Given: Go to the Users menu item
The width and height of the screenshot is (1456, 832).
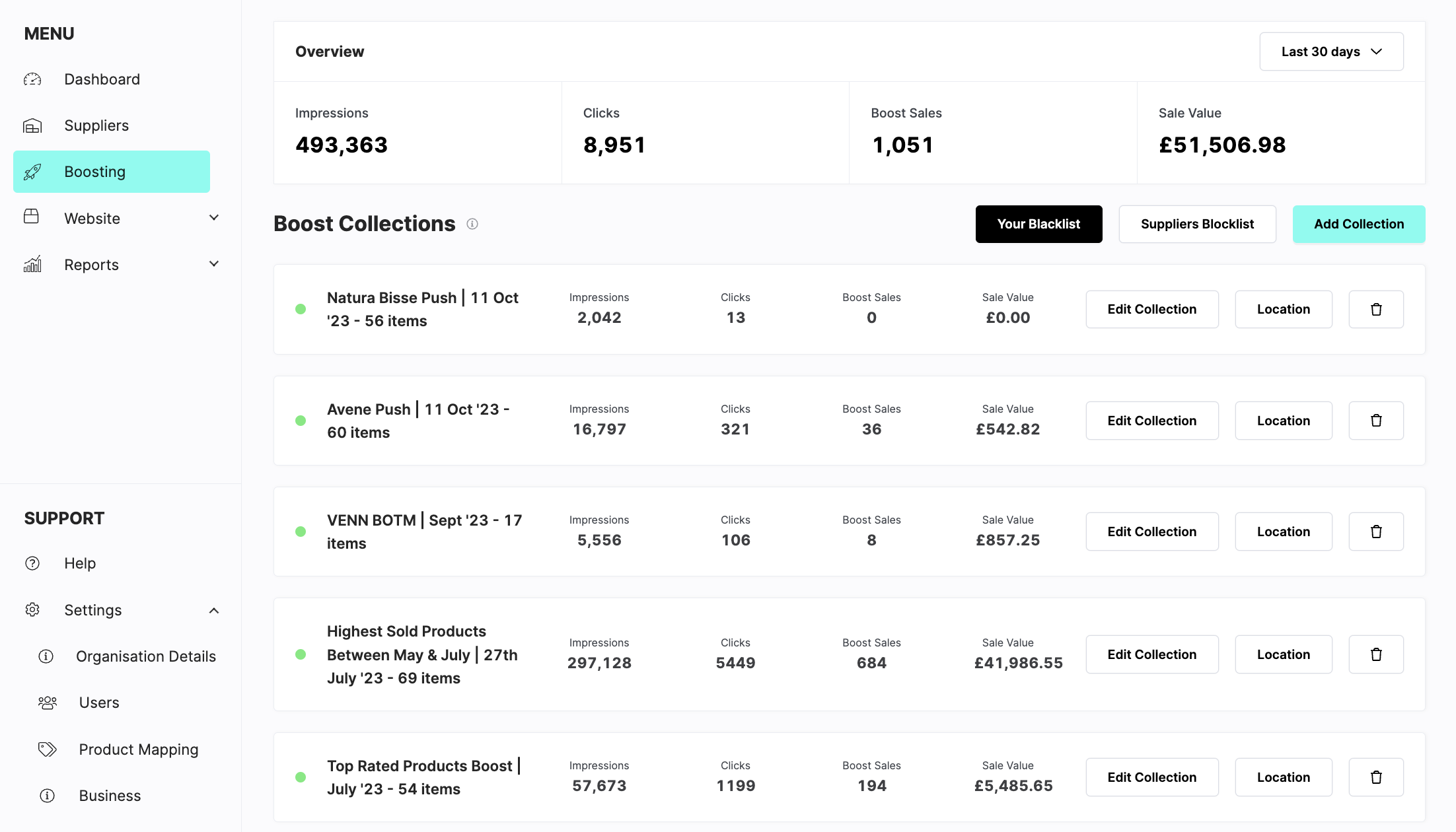Looking at the screenshot, I should (x=99, y=703).
